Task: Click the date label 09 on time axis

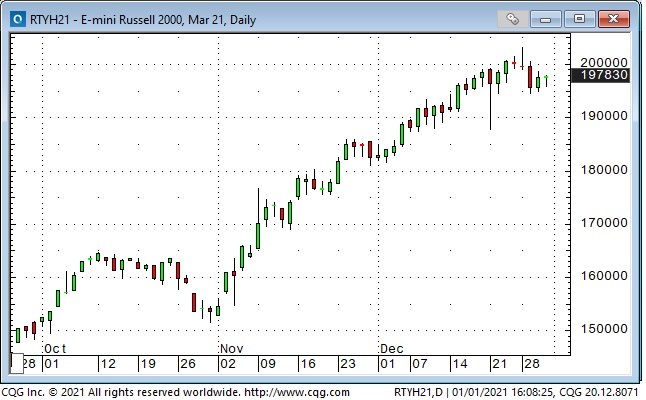Action: point(268,364)
